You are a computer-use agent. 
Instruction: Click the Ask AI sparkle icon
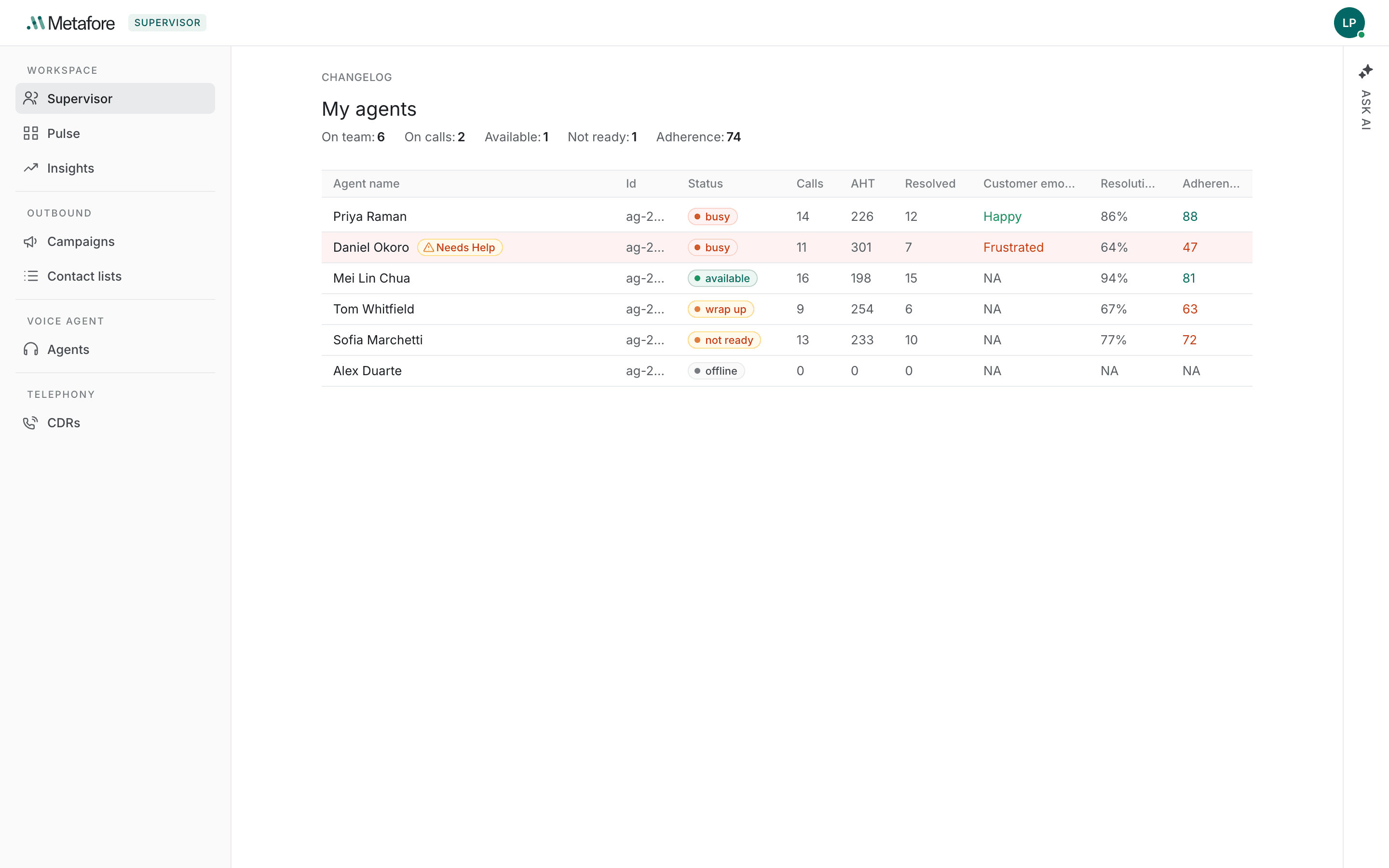pyautogui.click(x=1365, y=71)
